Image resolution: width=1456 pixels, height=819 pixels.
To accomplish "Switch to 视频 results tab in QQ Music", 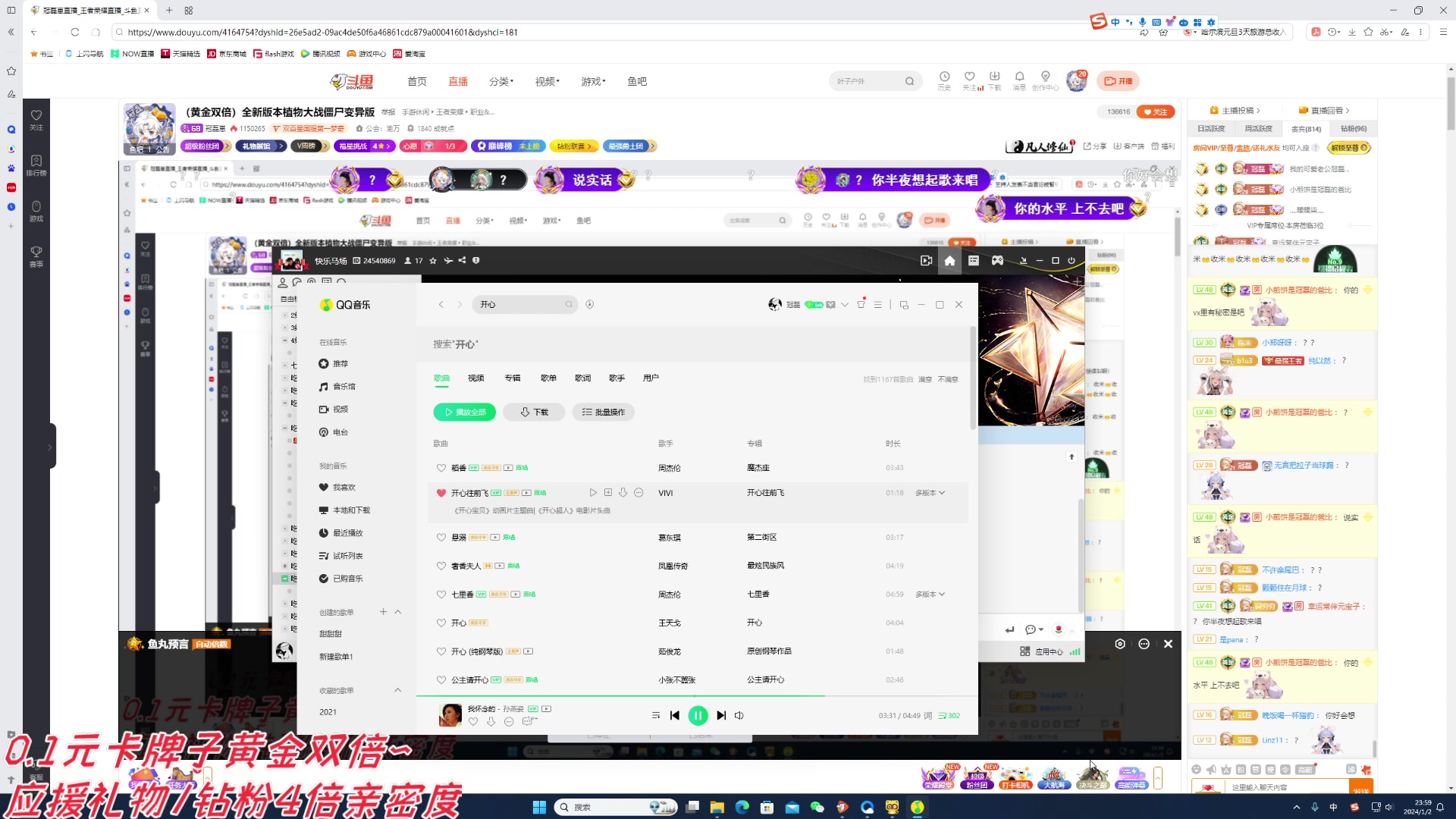I will tap(475, 378).
